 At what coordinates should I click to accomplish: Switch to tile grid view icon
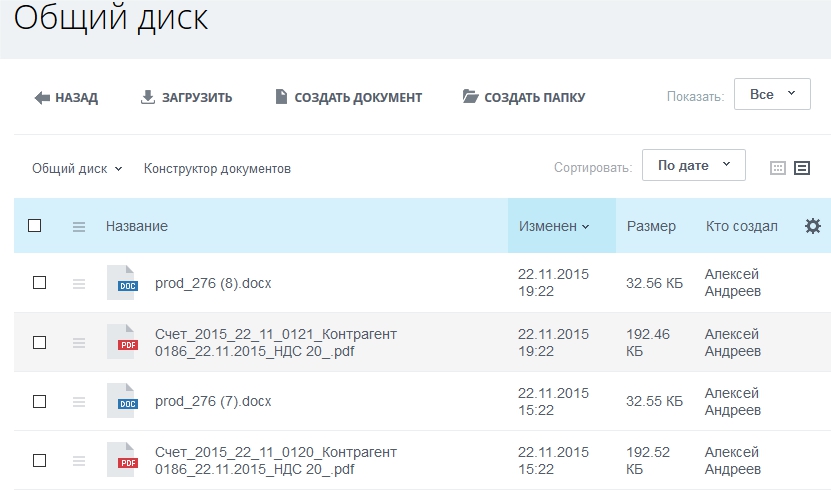(x=778, y=168)
